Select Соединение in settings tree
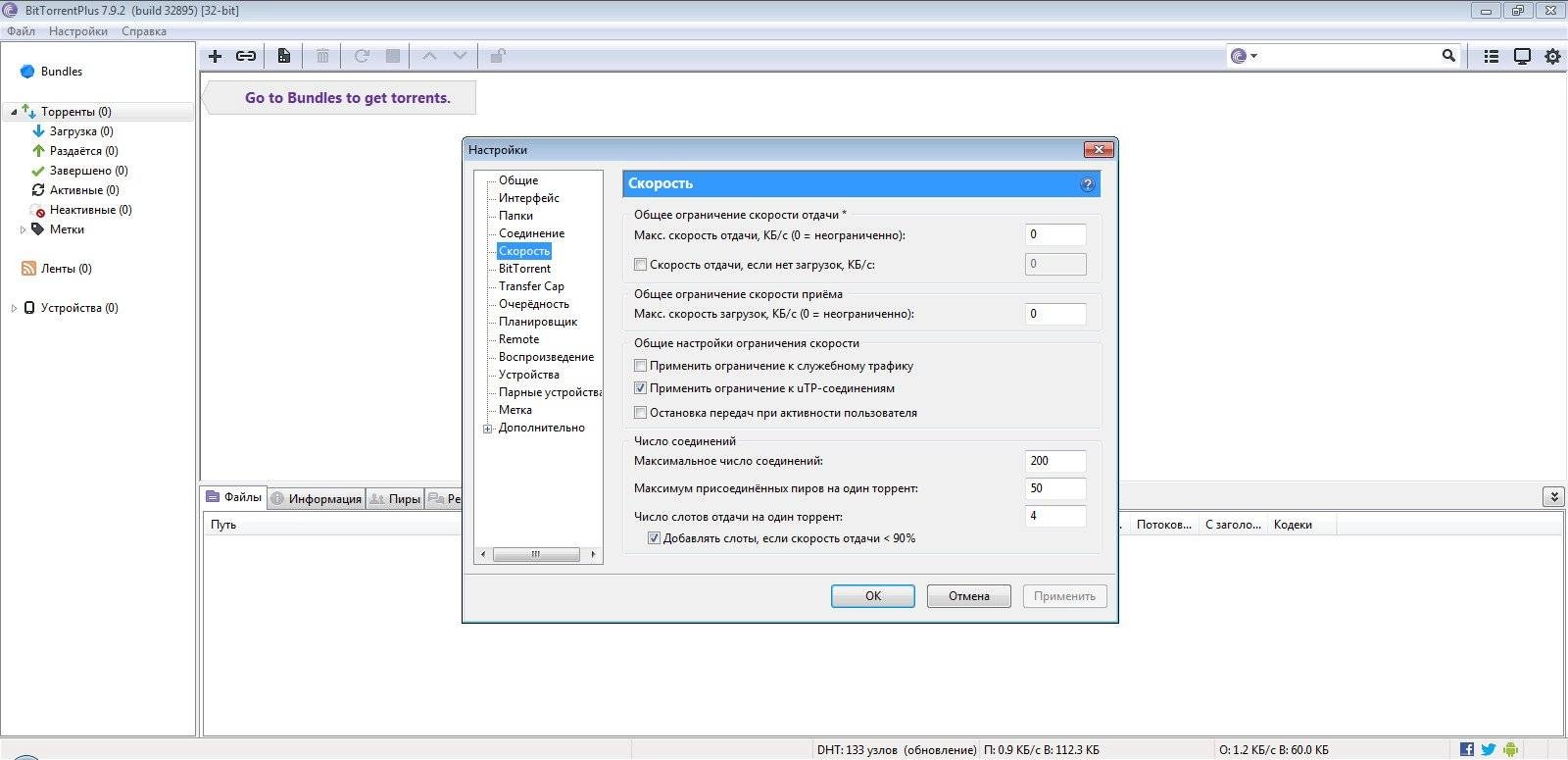1568x760 pixels. click(x=531, y=233)
